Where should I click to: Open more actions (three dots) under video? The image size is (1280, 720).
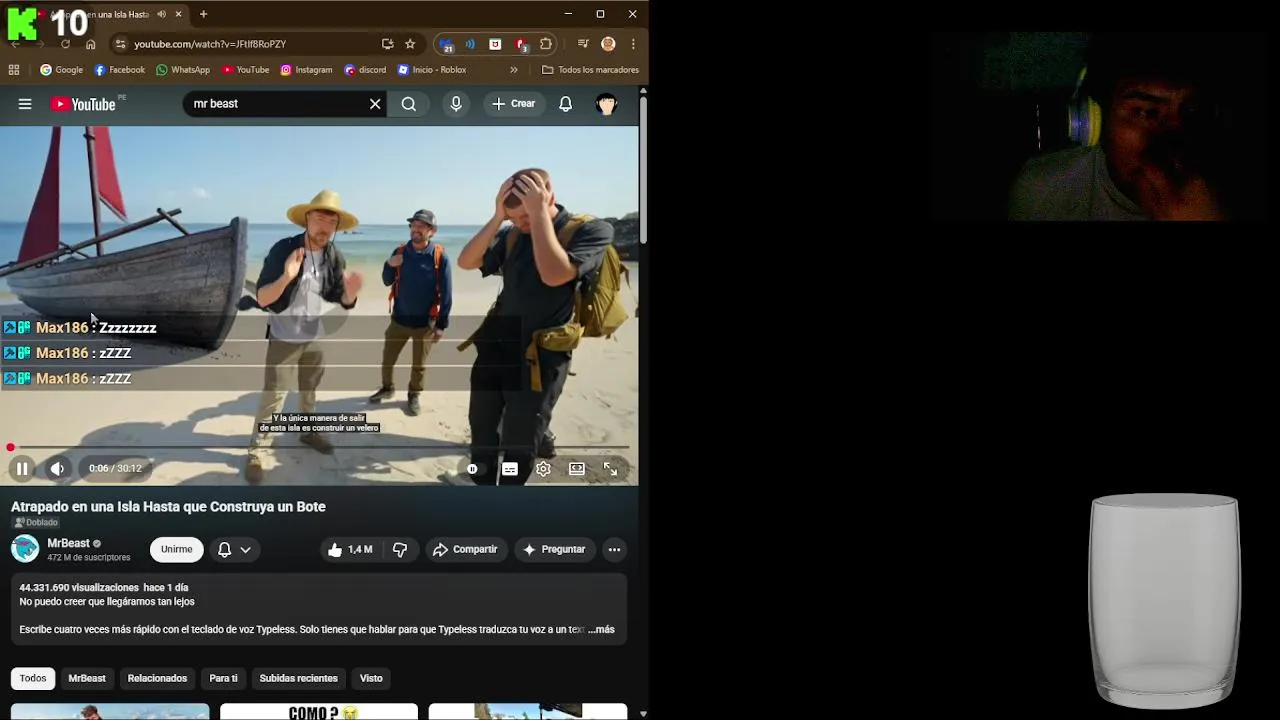[x=615, y=549]
